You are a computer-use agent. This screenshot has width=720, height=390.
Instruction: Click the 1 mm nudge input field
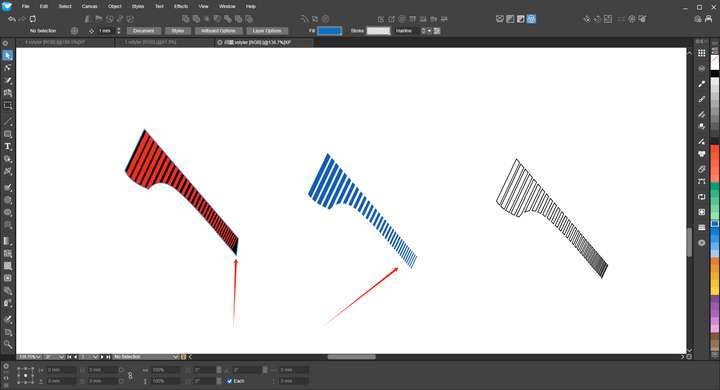[106, 31]
